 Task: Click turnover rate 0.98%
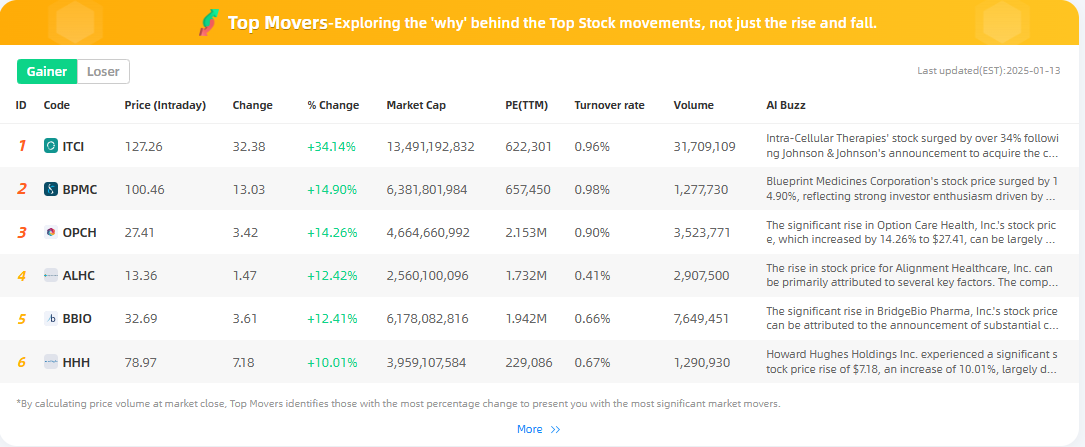(x=592, y=190)
